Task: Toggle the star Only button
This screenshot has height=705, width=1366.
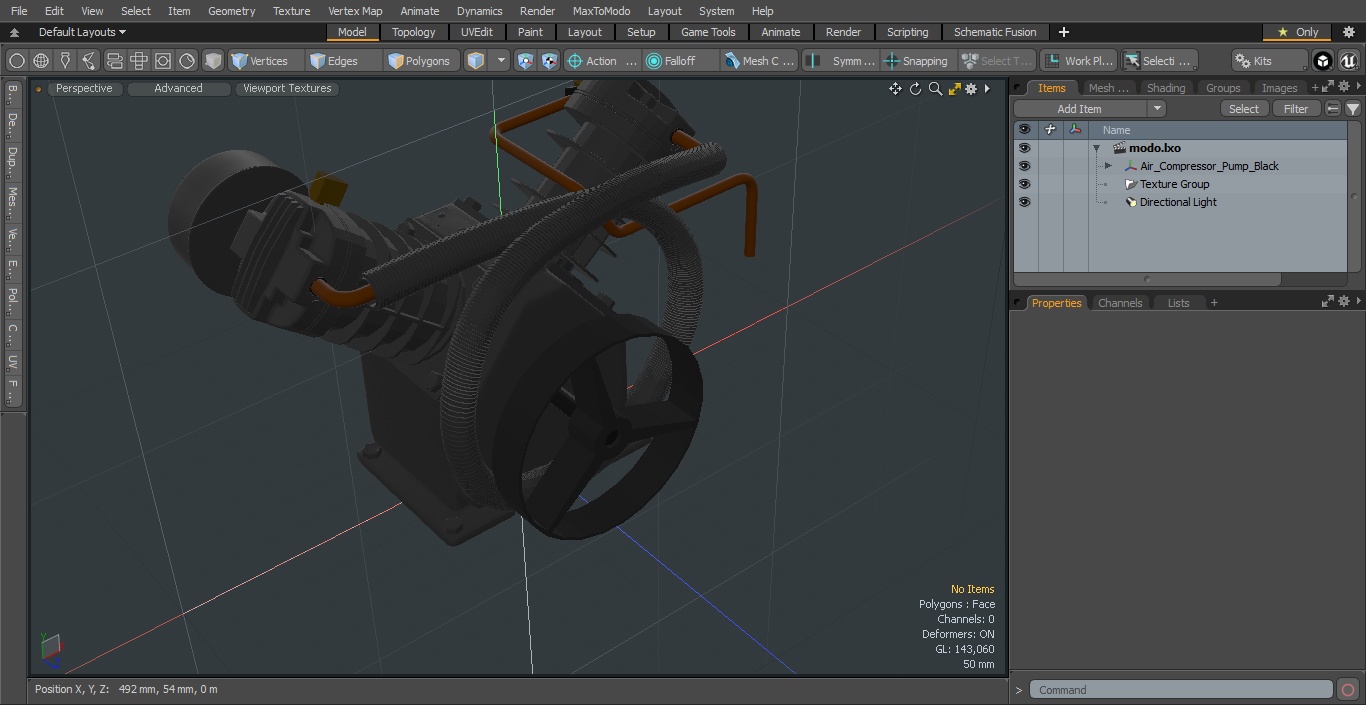Action: [x=1297, y=32]
